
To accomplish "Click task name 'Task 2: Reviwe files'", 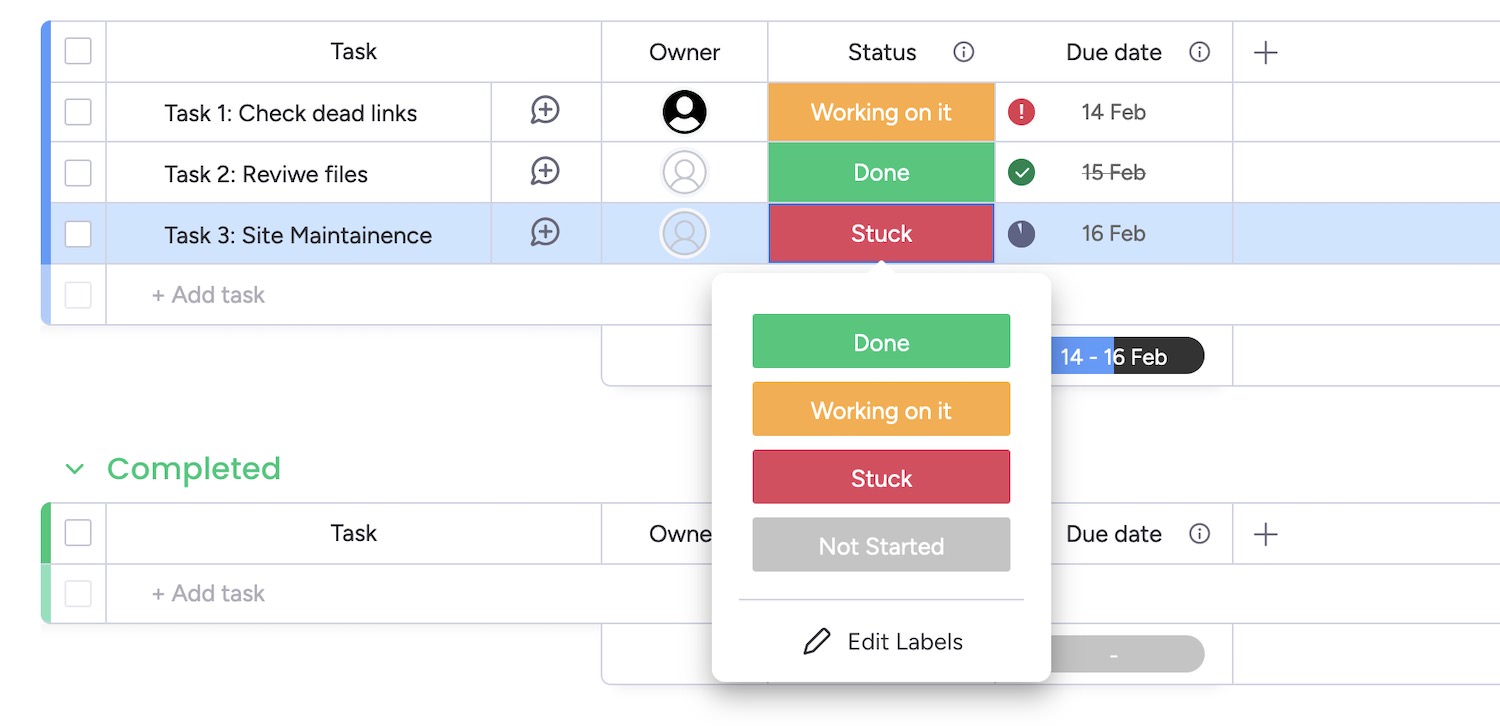I will pyautogui.click(x=266, y=174).
